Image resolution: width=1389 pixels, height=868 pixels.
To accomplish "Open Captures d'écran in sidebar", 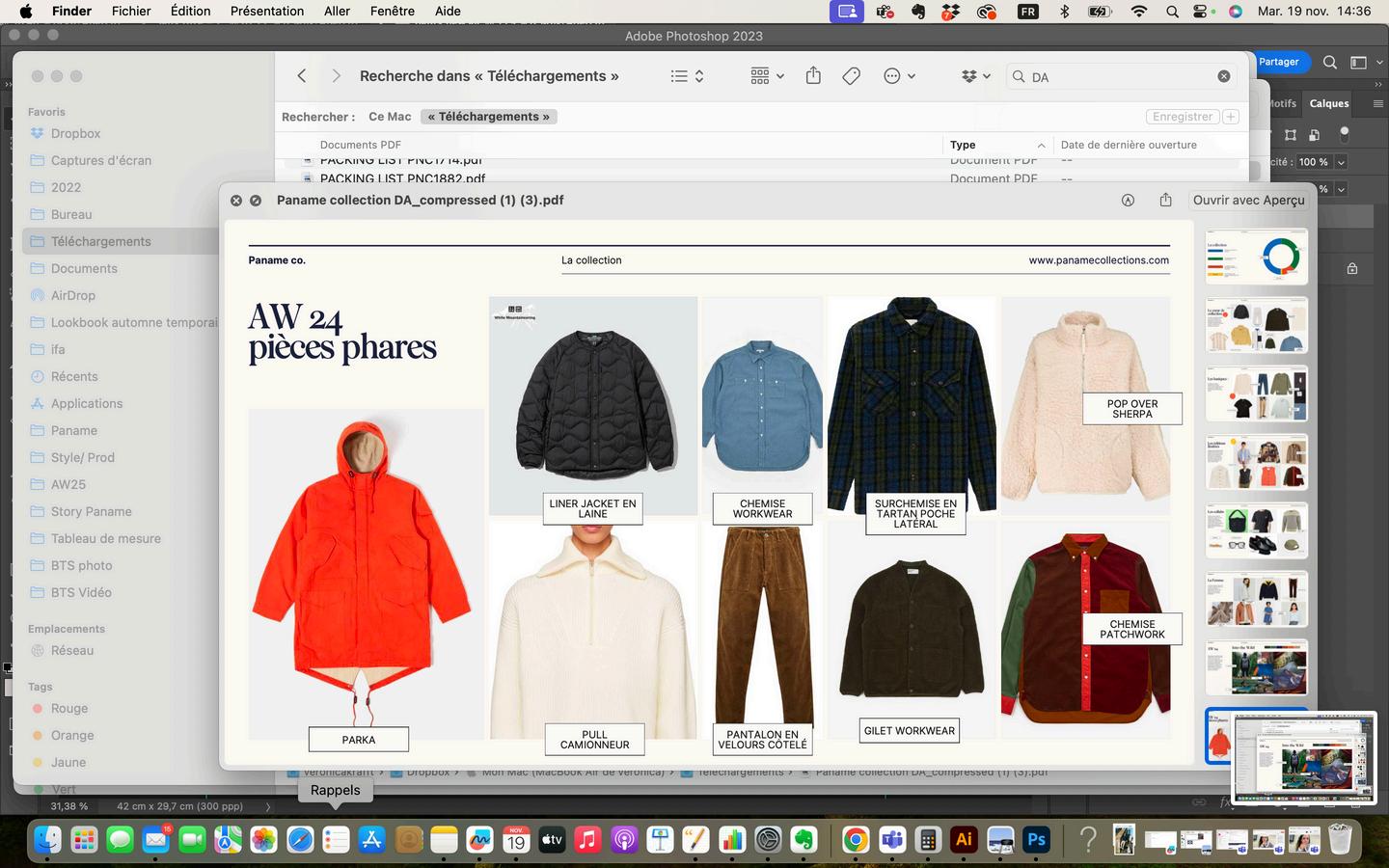I will coord(101,161).
